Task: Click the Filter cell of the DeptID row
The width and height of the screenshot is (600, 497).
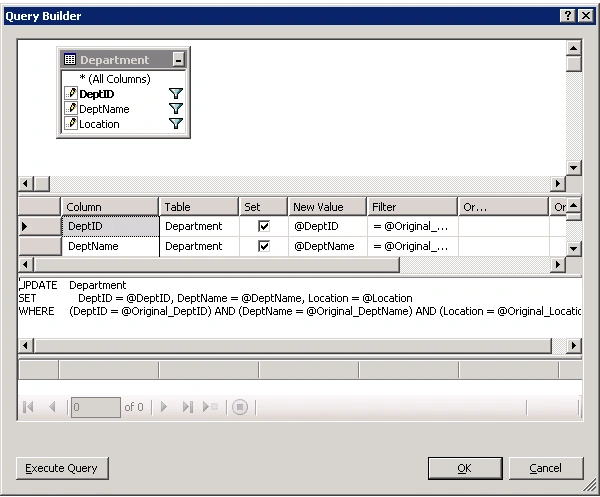Action: point(412,226)
